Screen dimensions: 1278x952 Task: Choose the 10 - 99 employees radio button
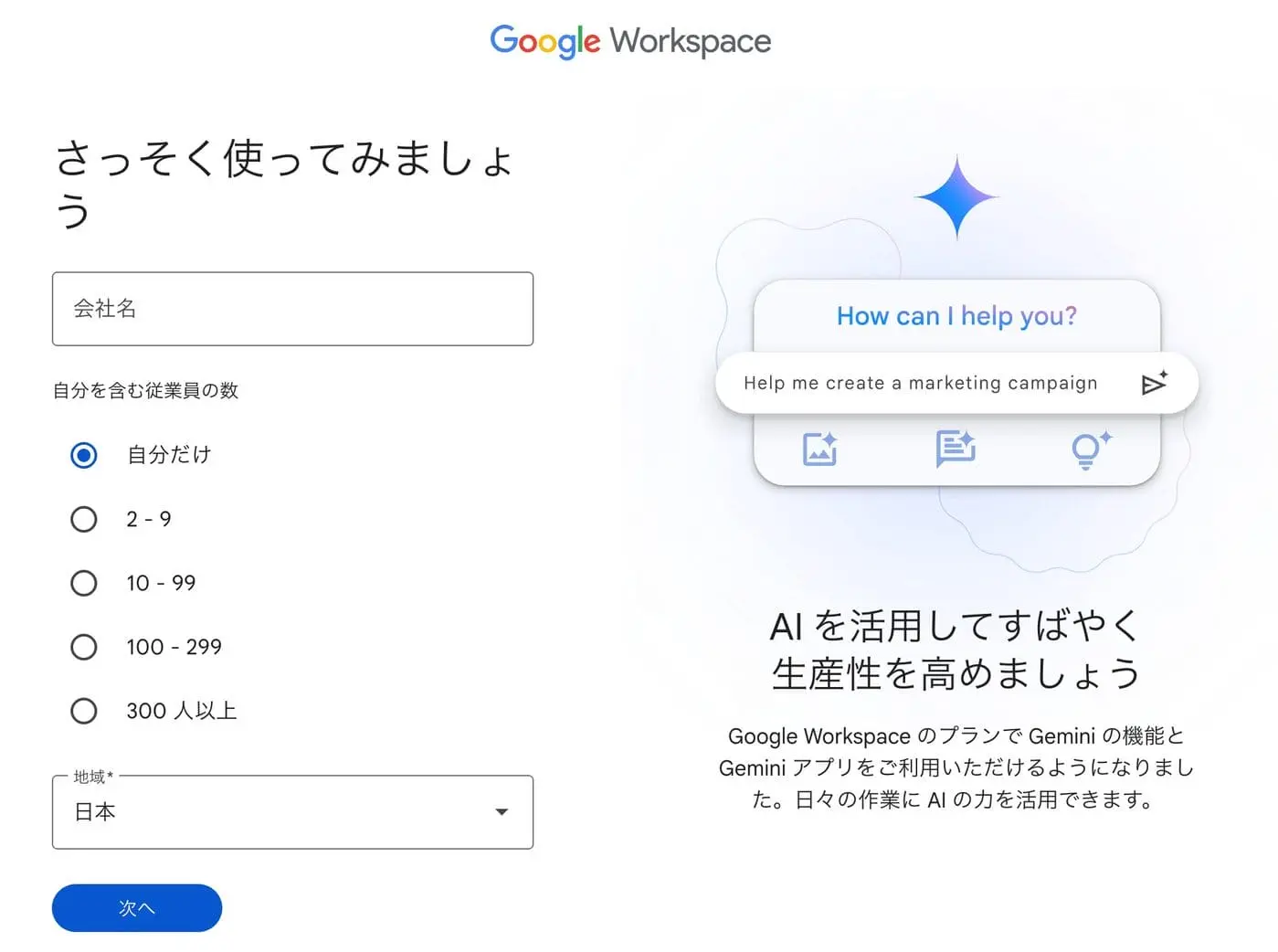[84, 583]
